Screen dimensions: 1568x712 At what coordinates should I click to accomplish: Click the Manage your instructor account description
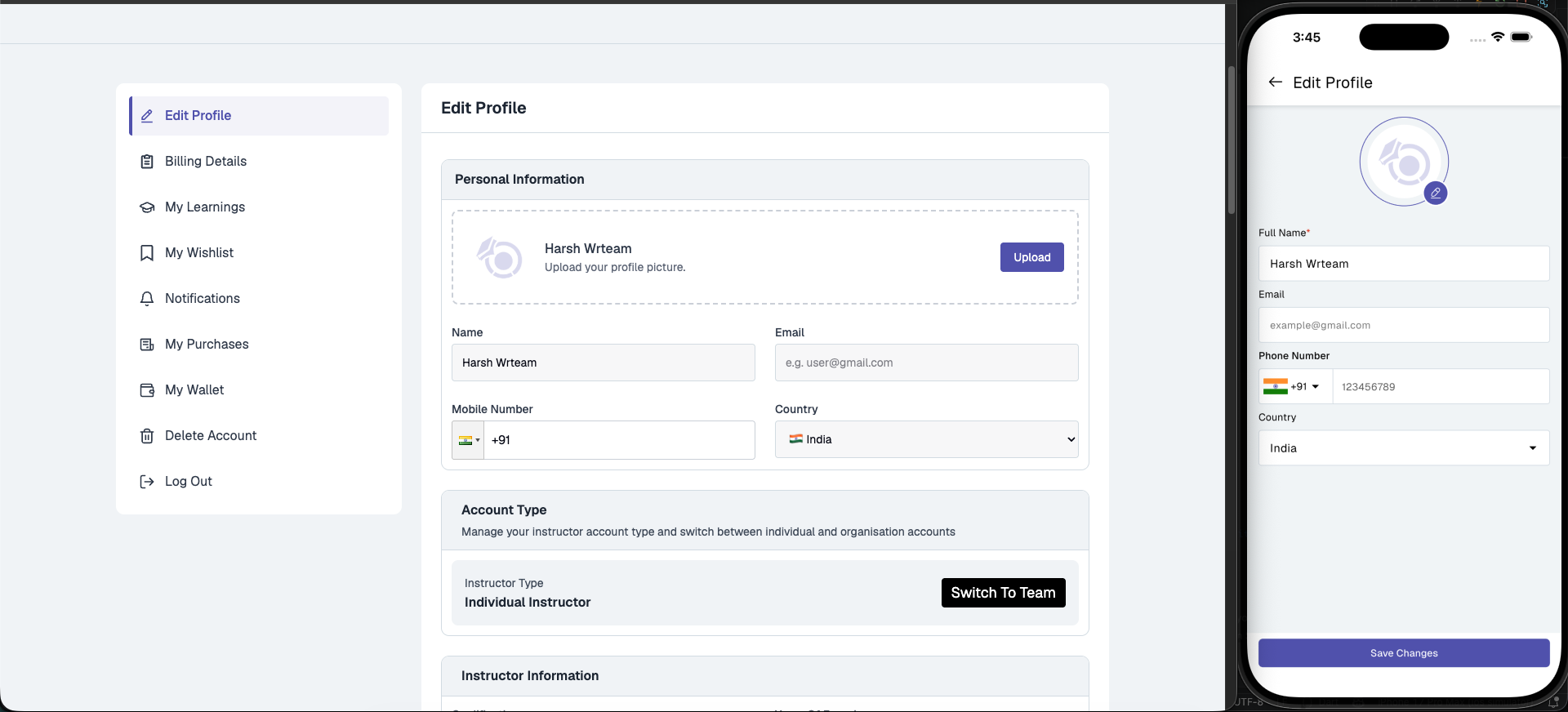tap(708, 532)
